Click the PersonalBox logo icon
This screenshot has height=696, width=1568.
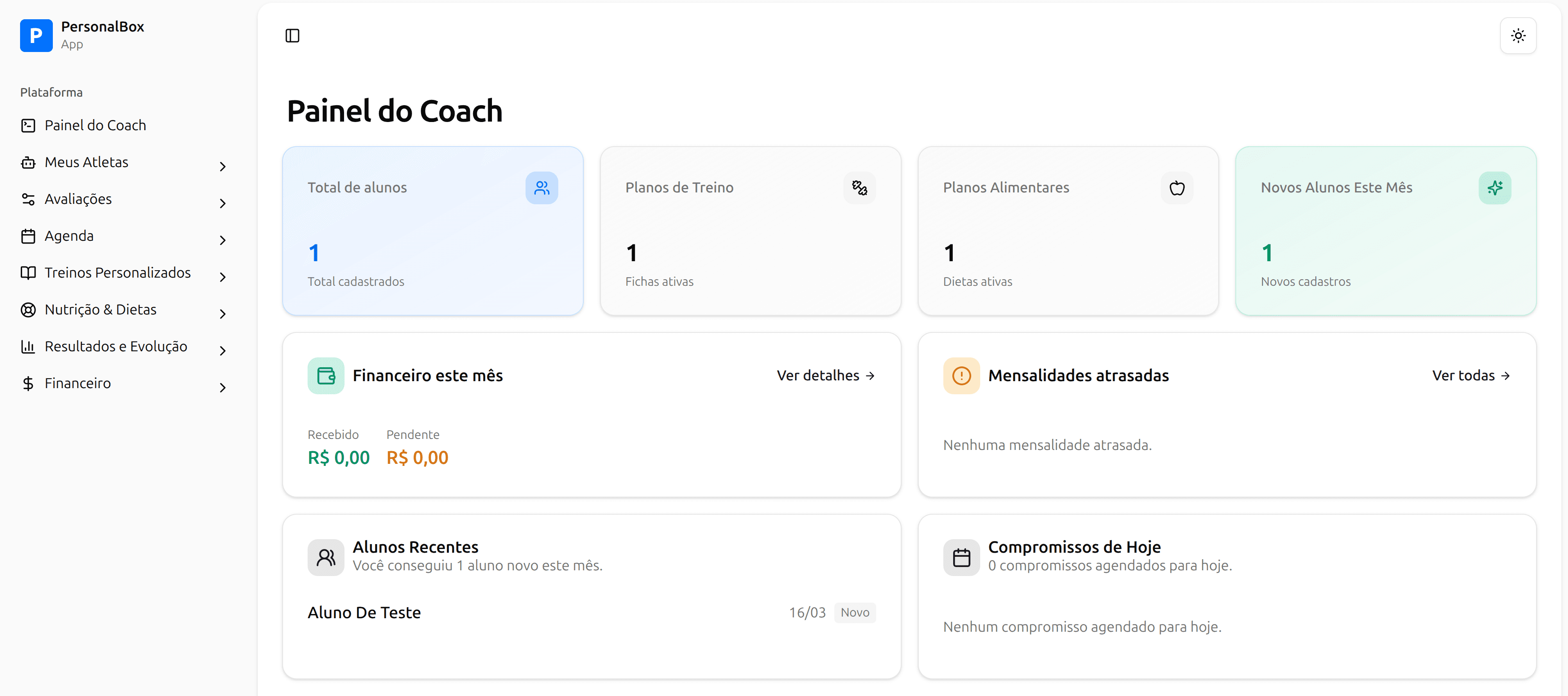click(x=35, y=35)
